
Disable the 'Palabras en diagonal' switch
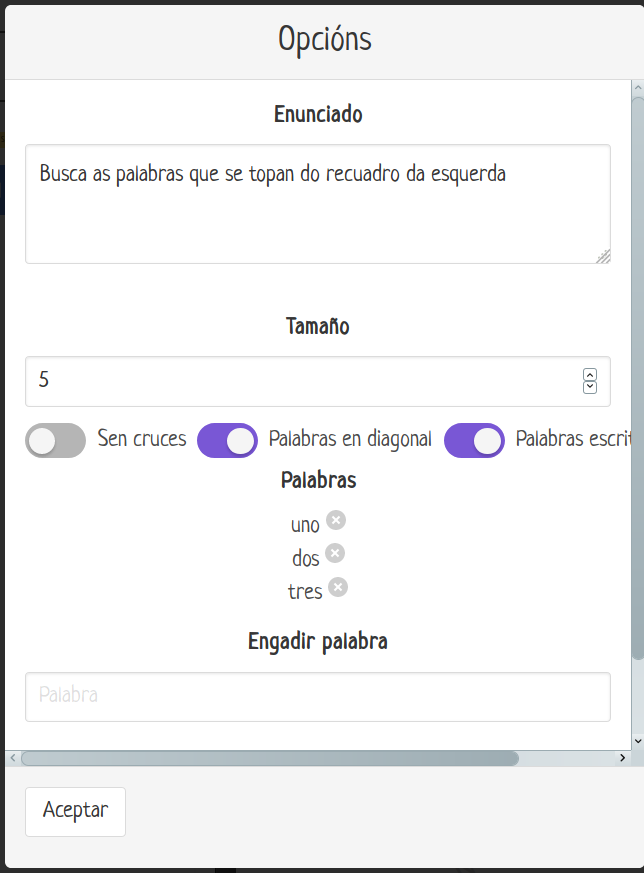pyautogui.click(x=227, y=440)
